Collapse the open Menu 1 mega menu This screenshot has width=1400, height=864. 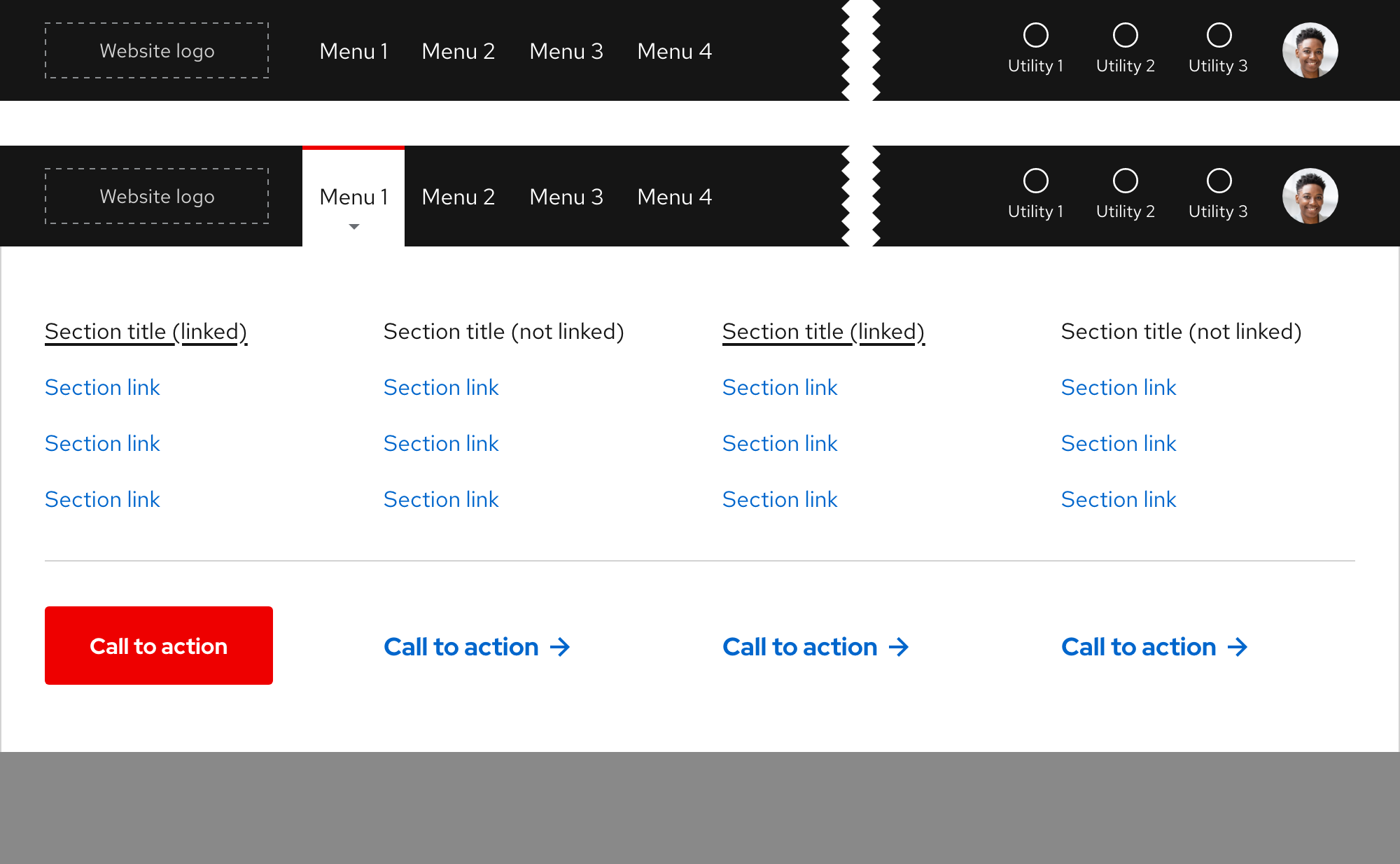[x=353, y=197]
